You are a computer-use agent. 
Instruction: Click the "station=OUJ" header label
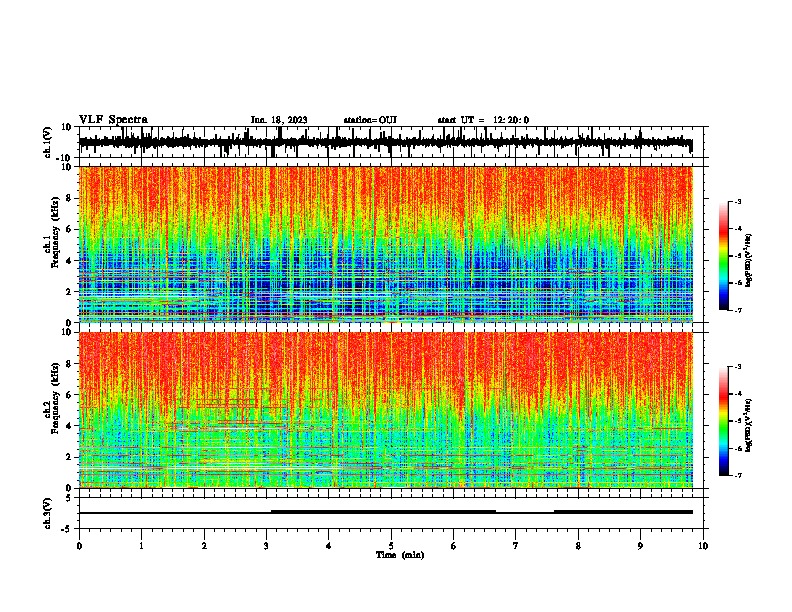click(x=370, y=120)
